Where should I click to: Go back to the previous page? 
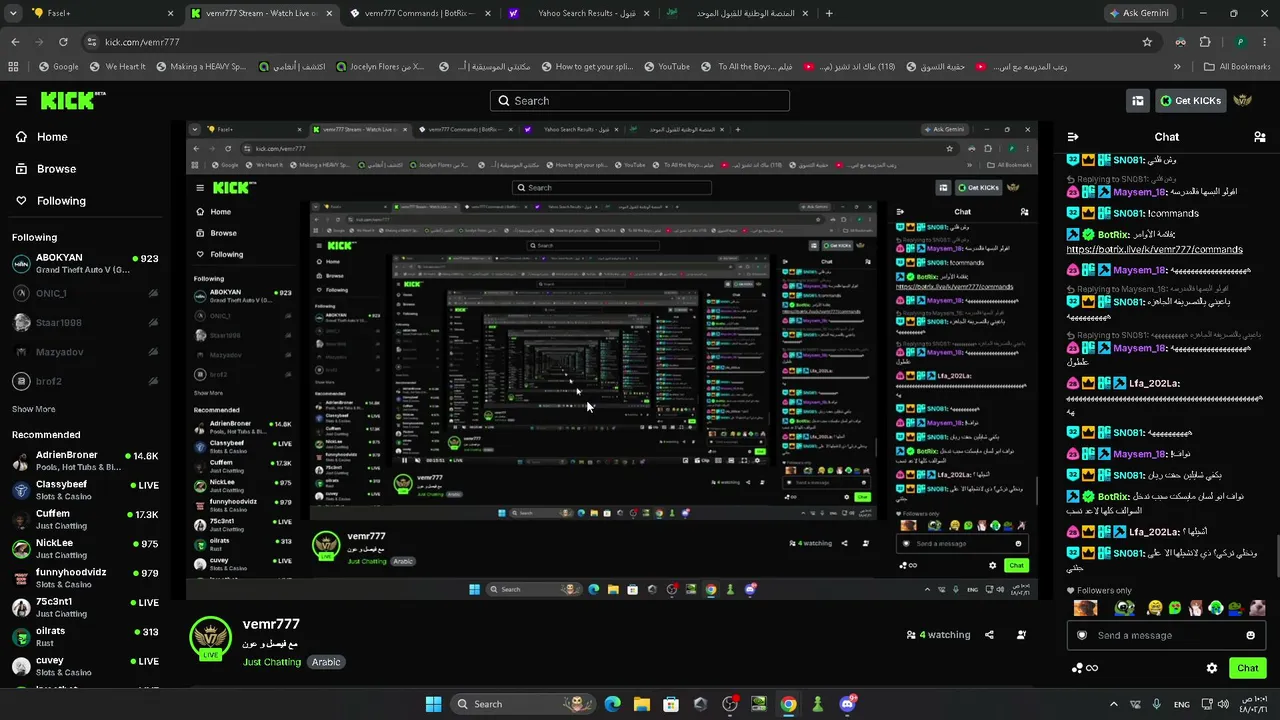click(15, 42)
